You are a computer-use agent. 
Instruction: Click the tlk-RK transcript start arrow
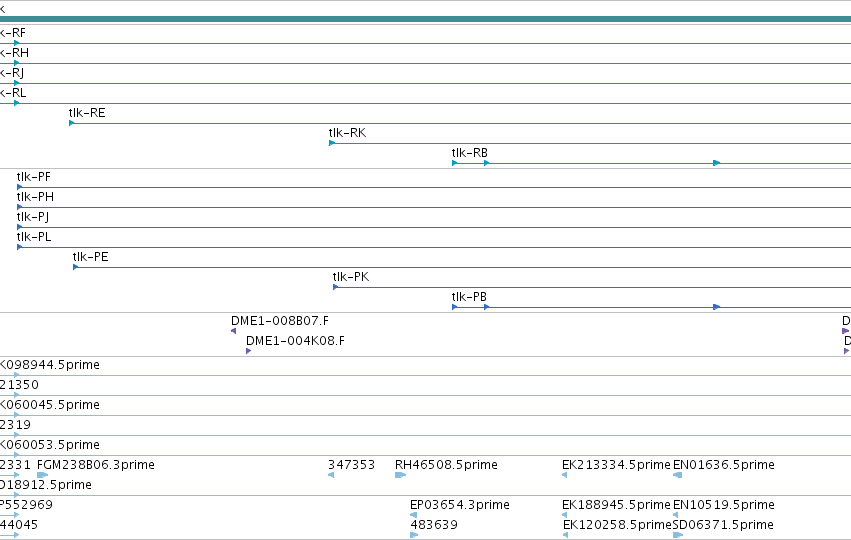pos(332,143)
